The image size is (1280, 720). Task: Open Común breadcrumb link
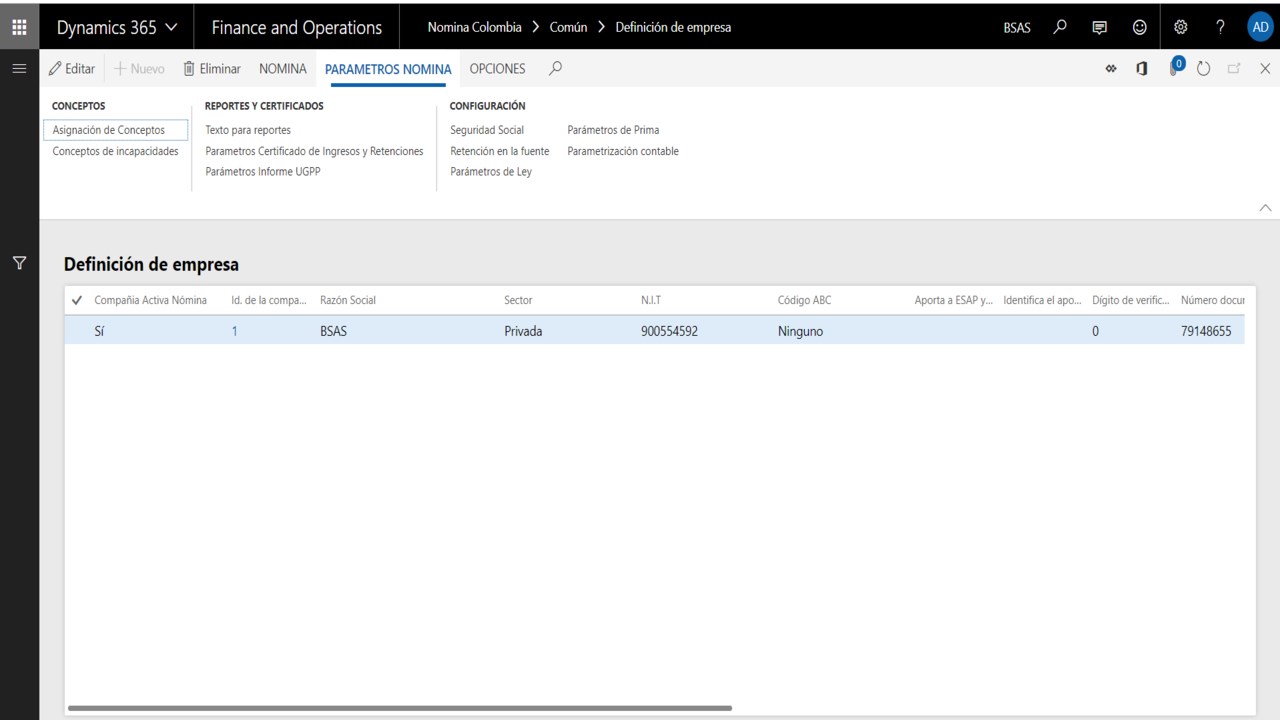(x=568, y=27)
